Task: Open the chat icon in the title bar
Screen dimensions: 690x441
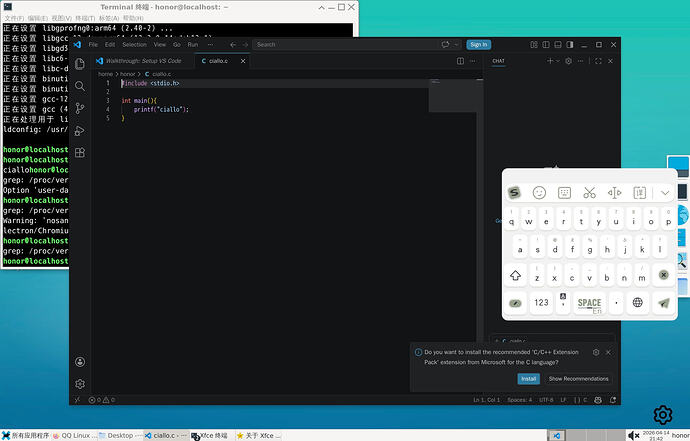Action: pyautogui.click(x=445, y=44)
